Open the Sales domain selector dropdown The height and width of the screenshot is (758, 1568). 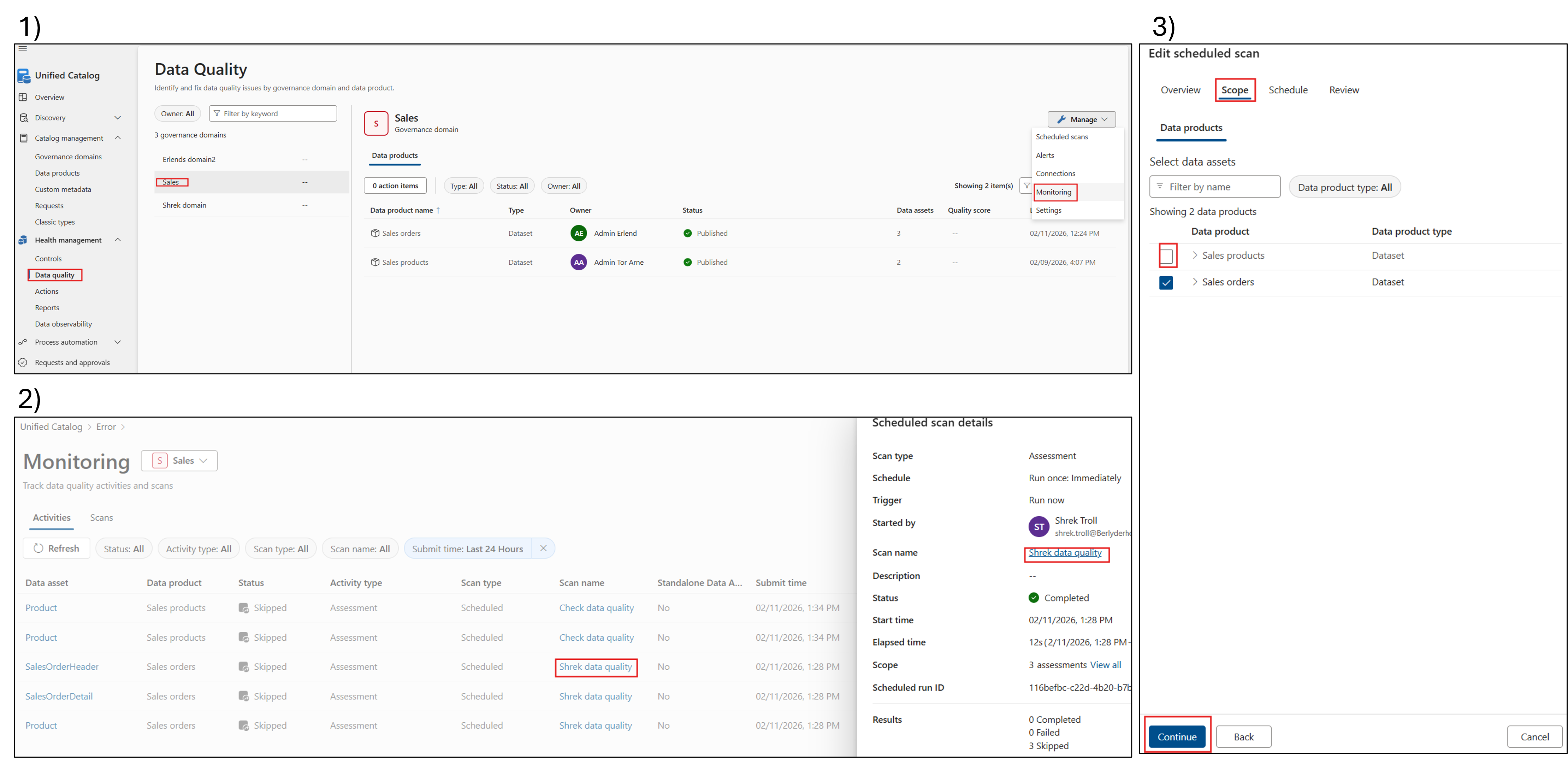(179, 461)
